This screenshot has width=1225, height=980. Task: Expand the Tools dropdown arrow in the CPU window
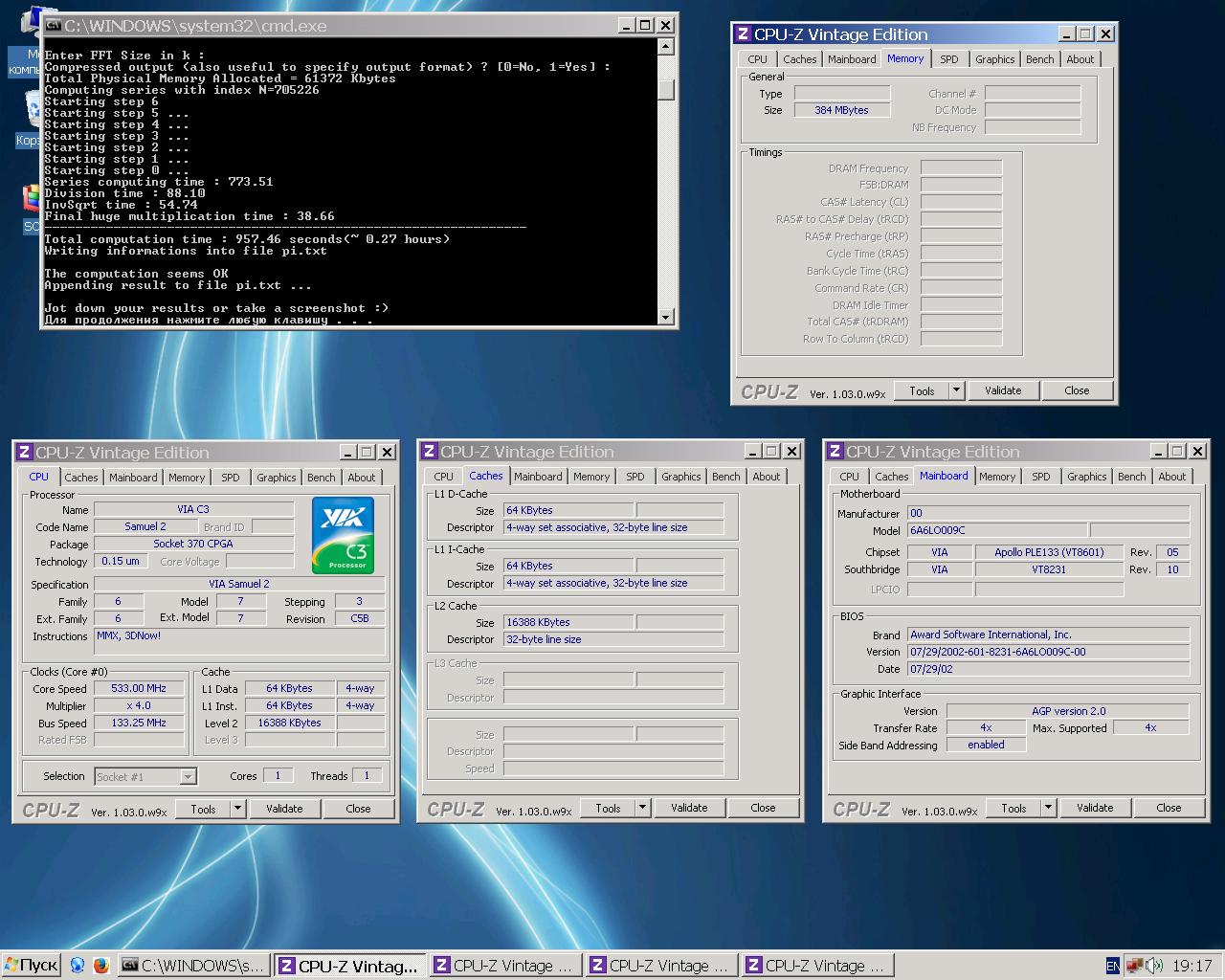click(x=237, y=809)
